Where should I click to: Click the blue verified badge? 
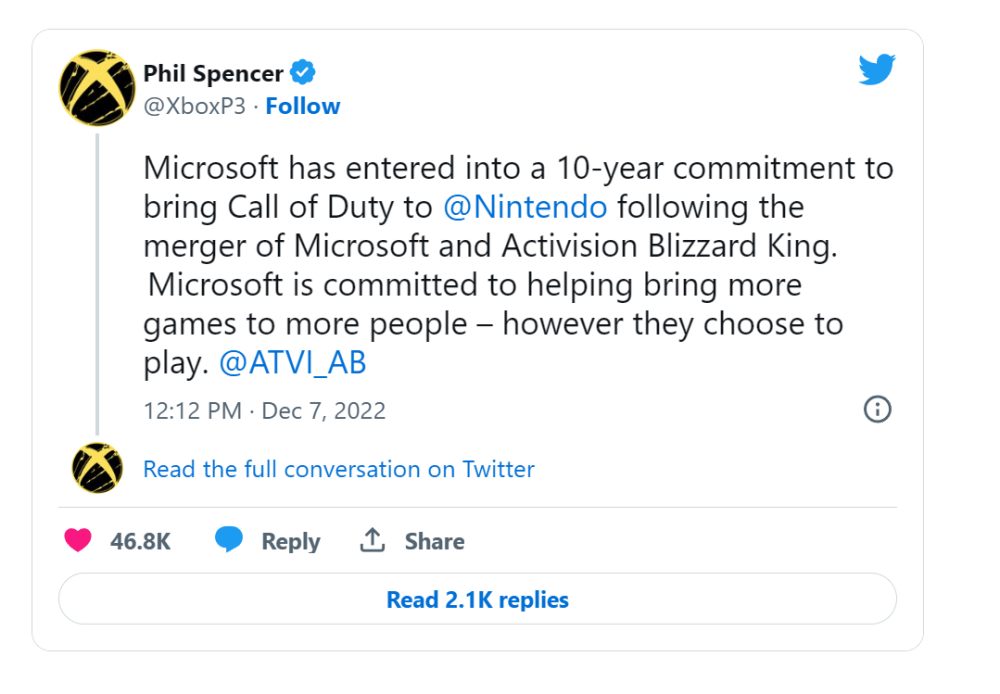[x=303, y=72]
